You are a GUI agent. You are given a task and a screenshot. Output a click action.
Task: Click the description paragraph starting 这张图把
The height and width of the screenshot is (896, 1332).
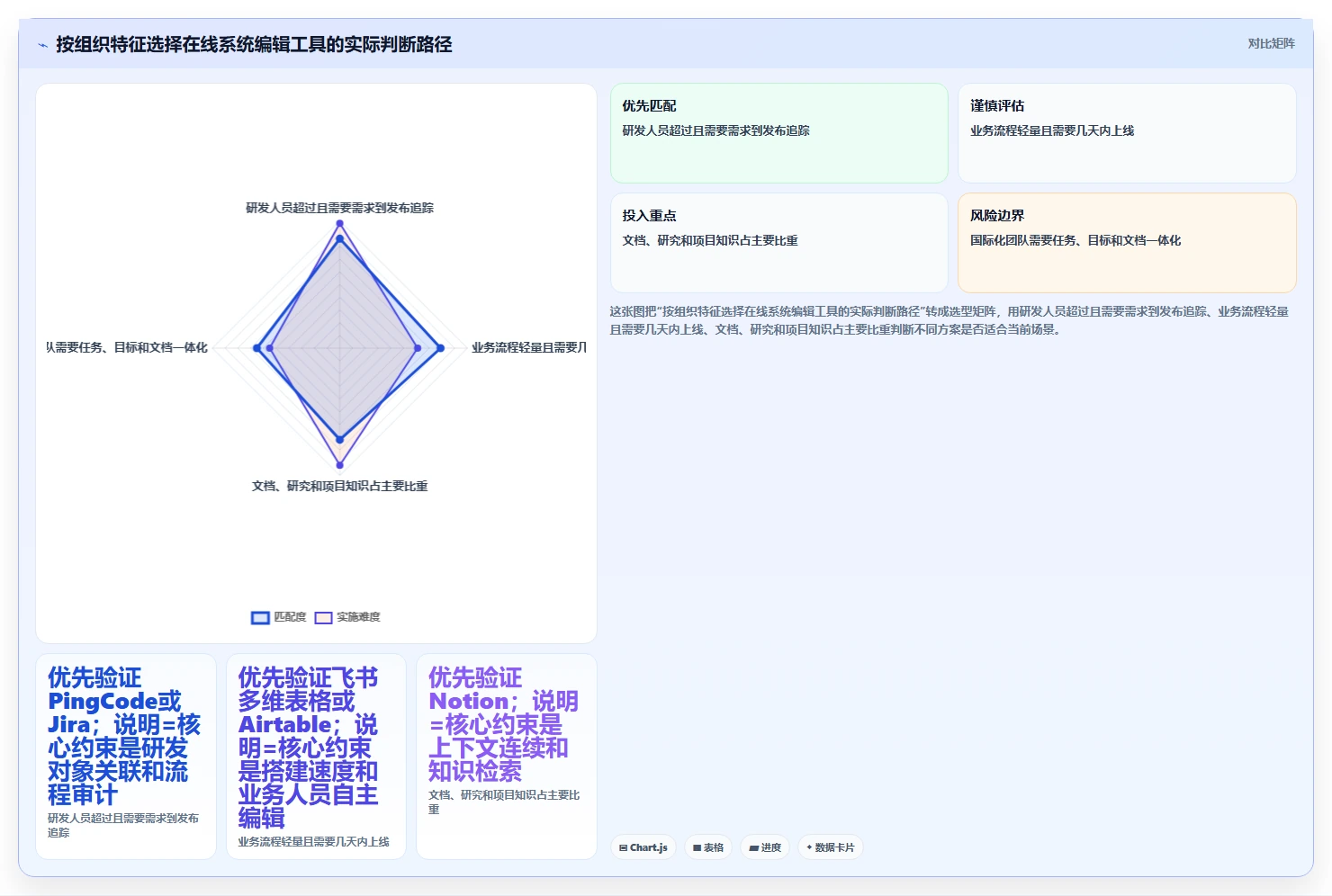(x=949, y=320)
